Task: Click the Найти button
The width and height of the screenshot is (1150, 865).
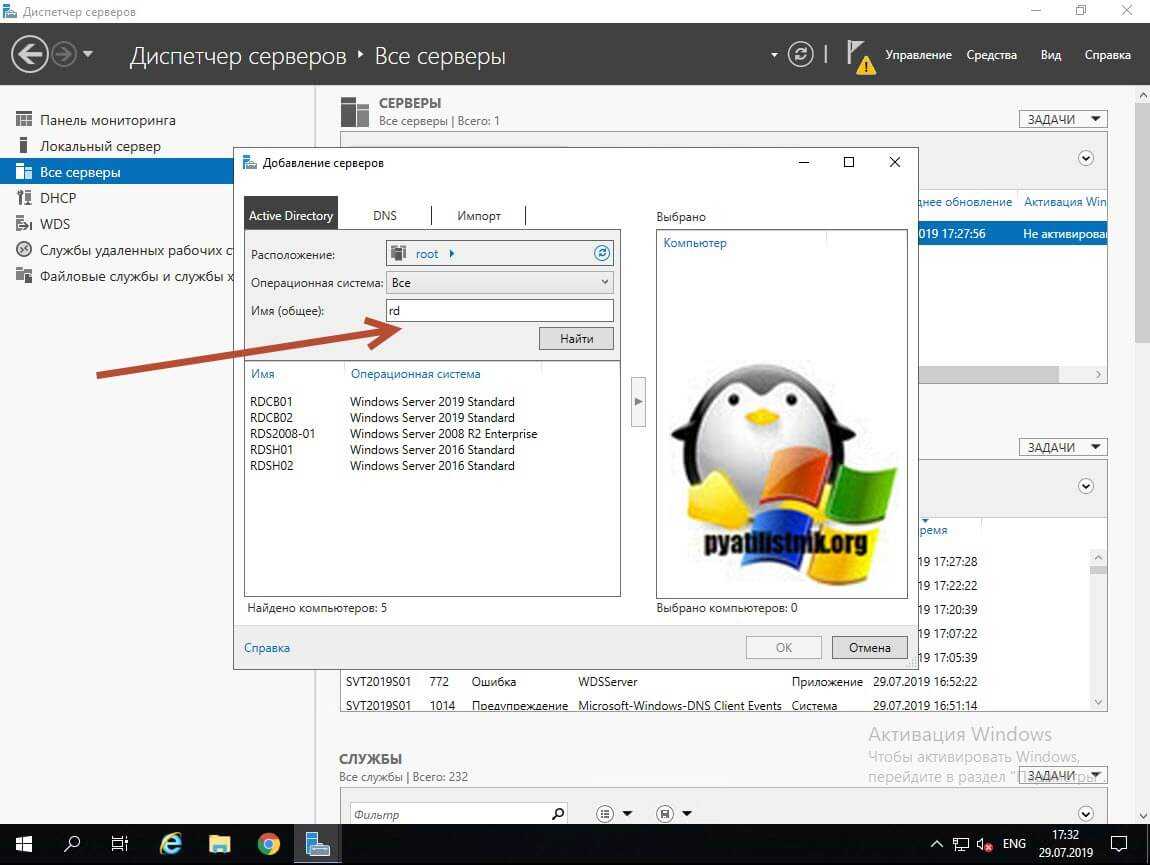Action: click(576, 339)
